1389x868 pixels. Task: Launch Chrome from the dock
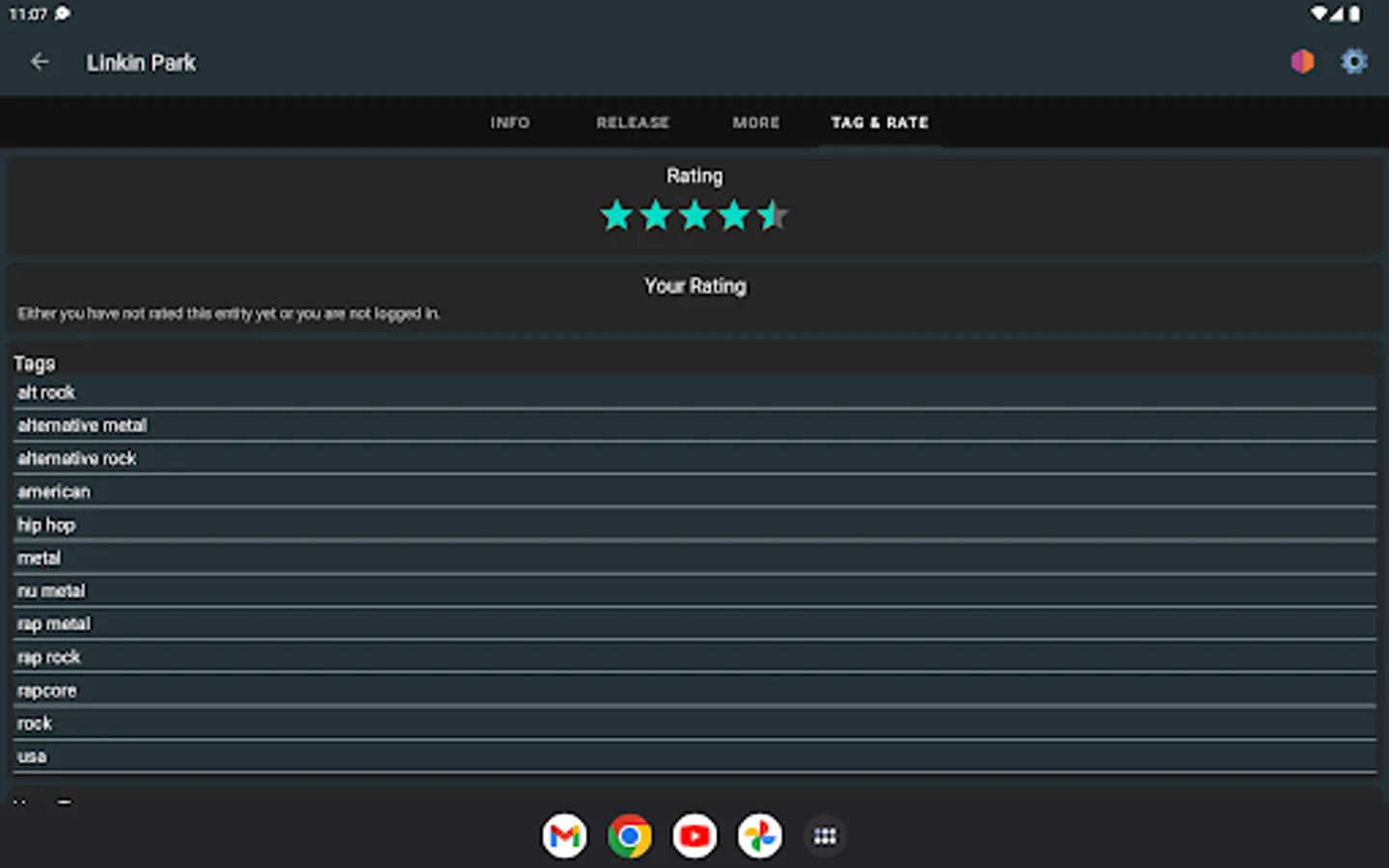[x=630, y=836]
